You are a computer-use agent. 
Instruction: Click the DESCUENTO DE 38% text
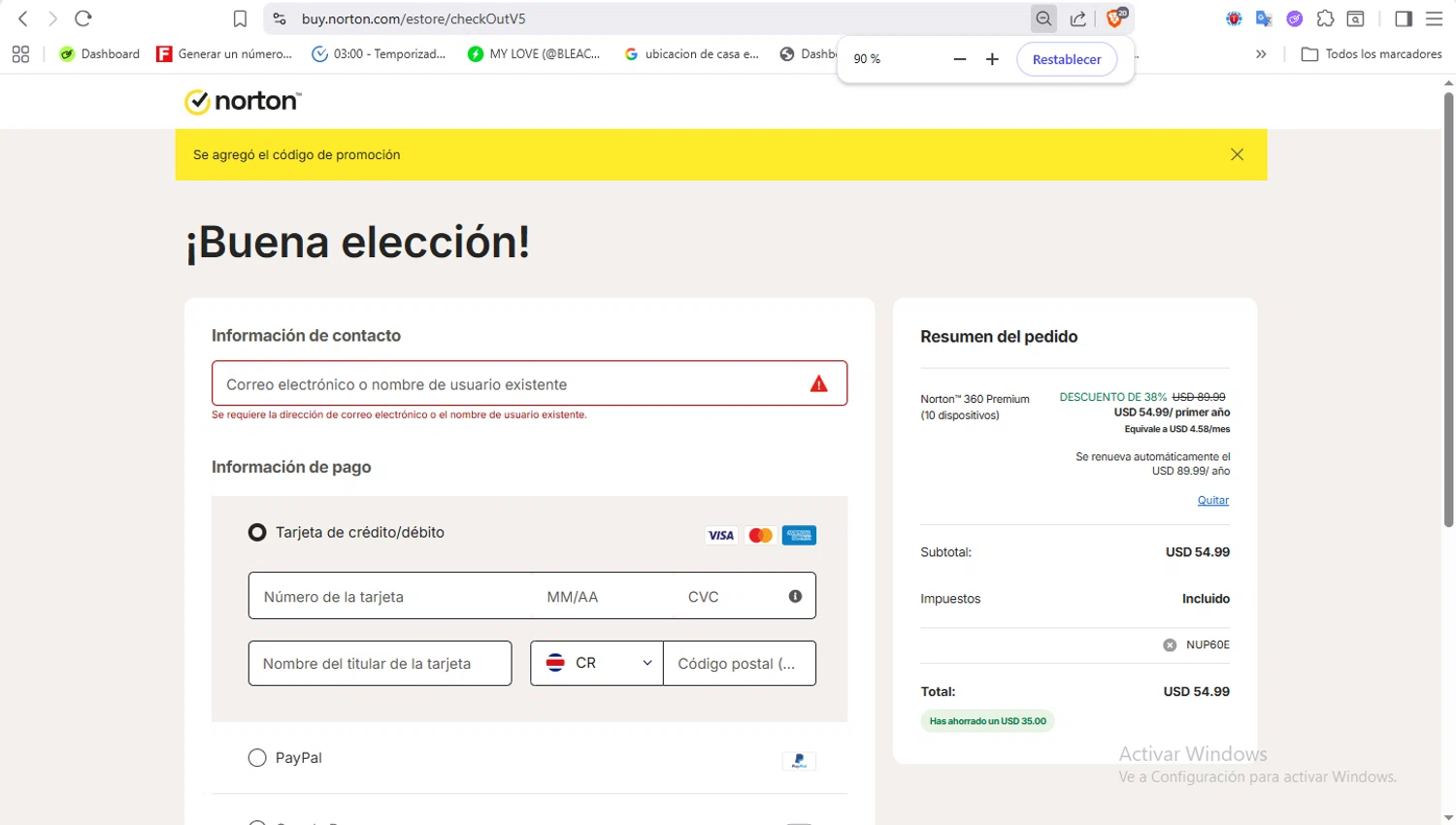coord(1112,397)
